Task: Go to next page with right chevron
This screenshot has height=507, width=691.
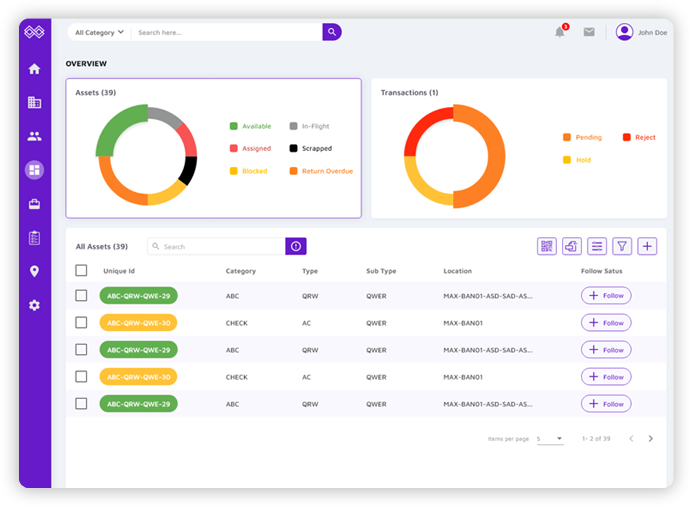Action: point(651,439)
